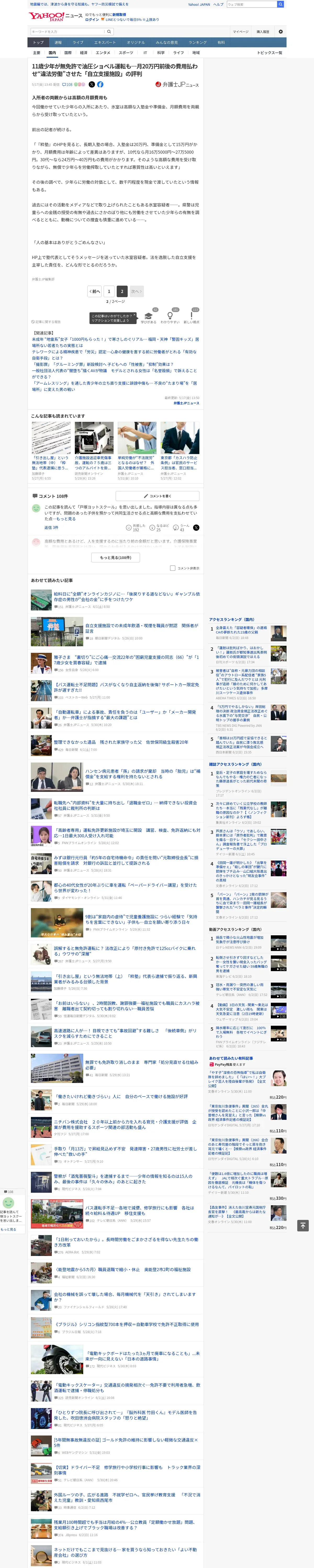The image size is (314, 1568).
Task: Select the みんなの意見 tab
Action: tap(166, 43)
